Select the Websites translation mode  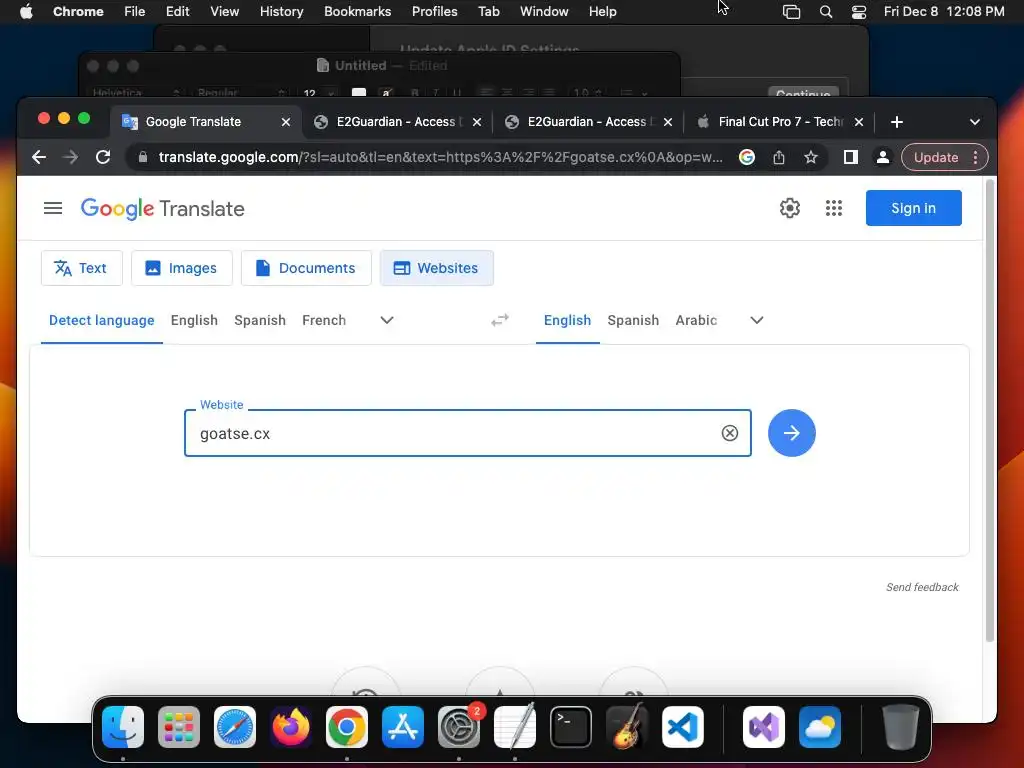(x=436, y=268)
